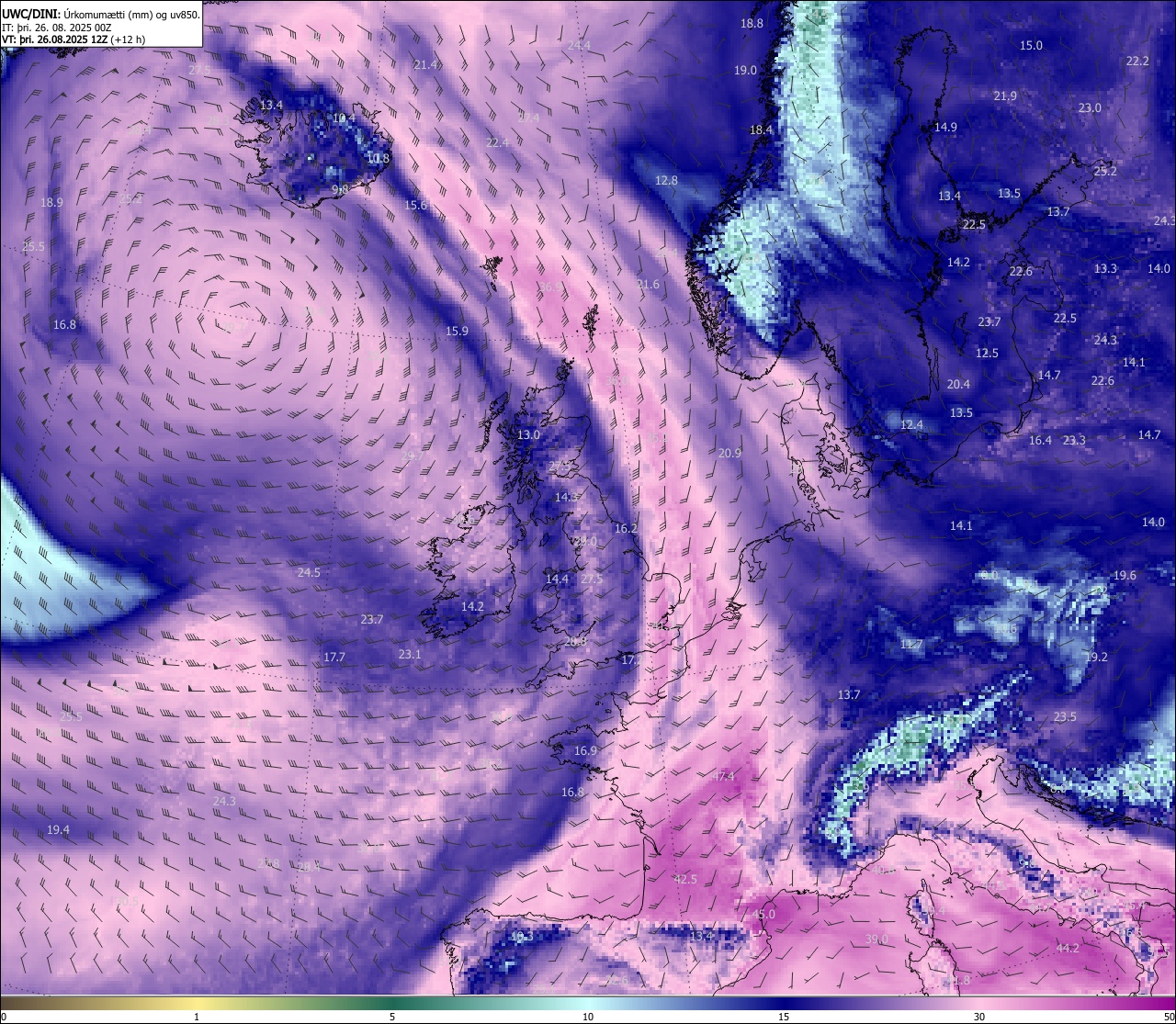Click the '16.4' map value
This screenshot has height=1024, width=1176.
[x=1040, y=441]
